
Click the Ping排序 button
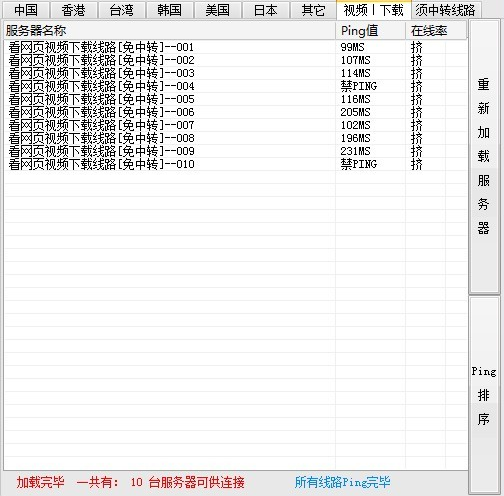click(x=484, y=395)
